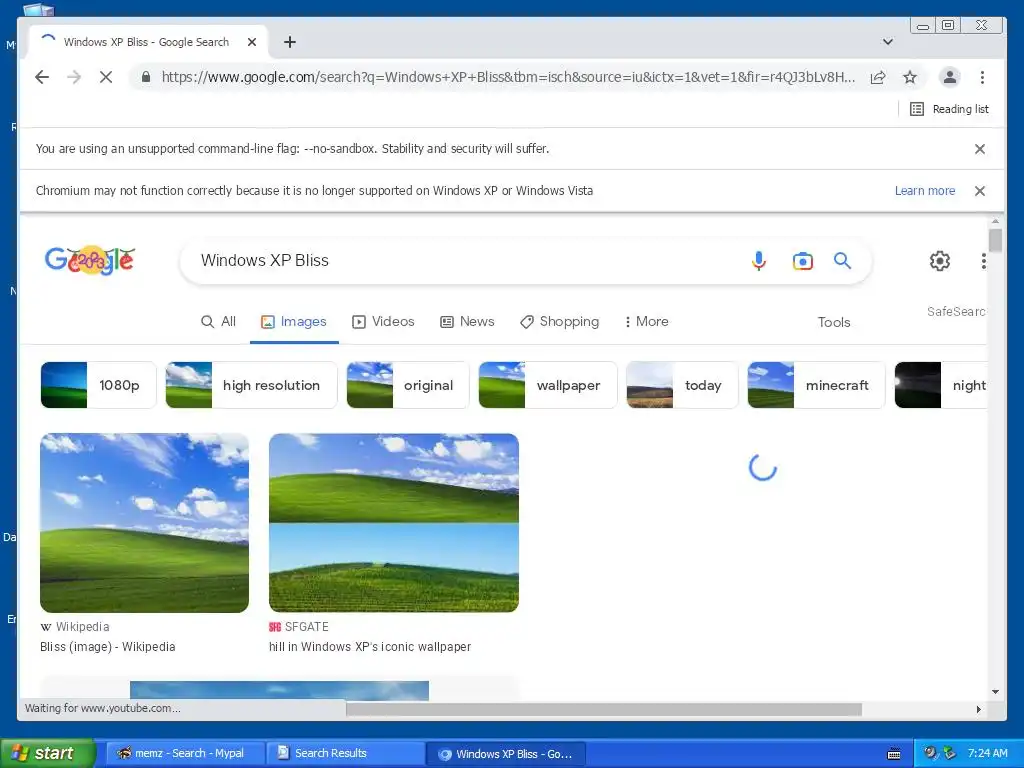The width and height of the screenshot is (1024, 768).
Task: Expand the More search categories menu
Action: click(647, 321)
